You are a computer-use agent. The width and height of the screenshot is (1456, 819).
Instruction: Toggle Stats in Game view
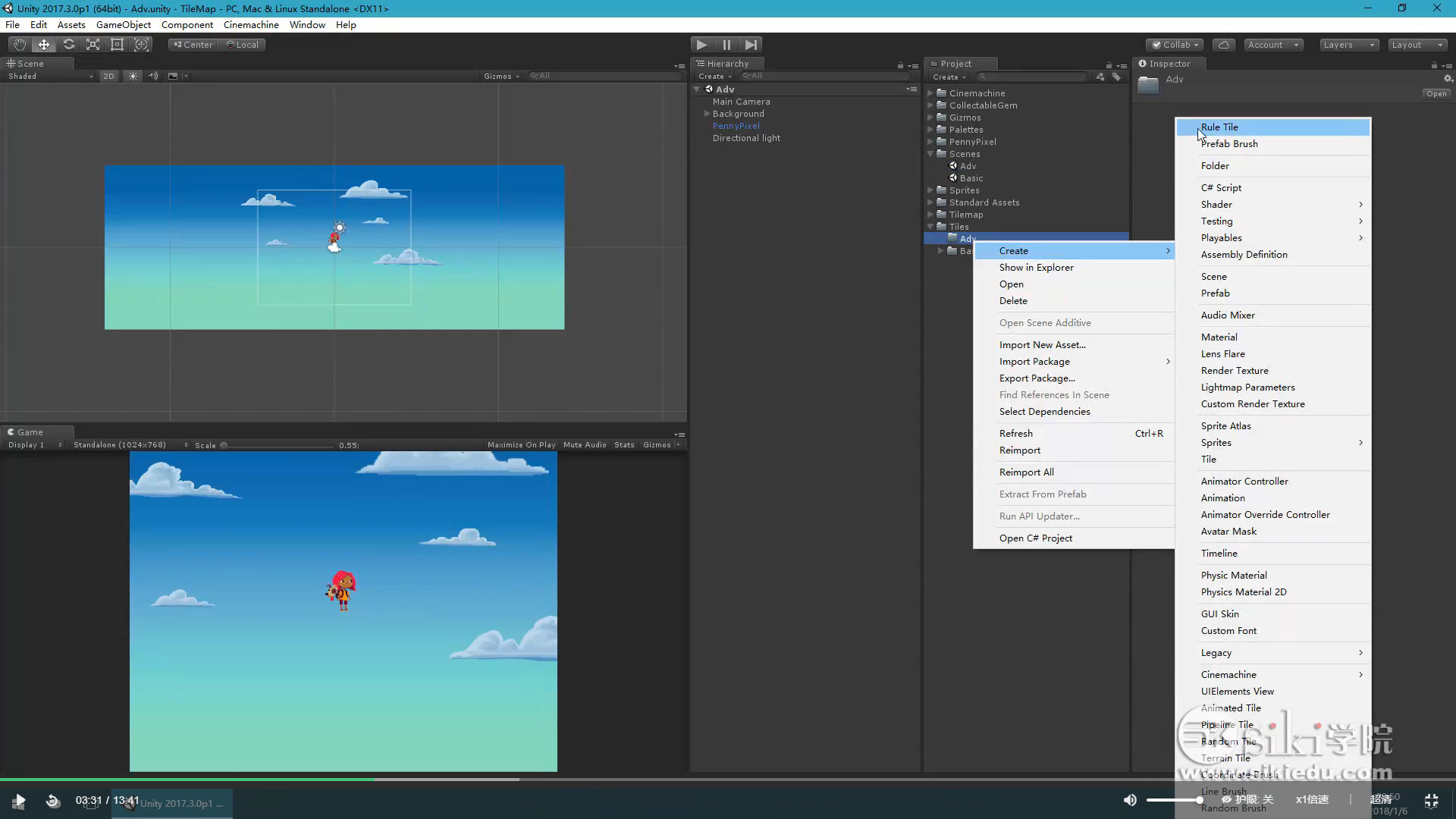624,445
